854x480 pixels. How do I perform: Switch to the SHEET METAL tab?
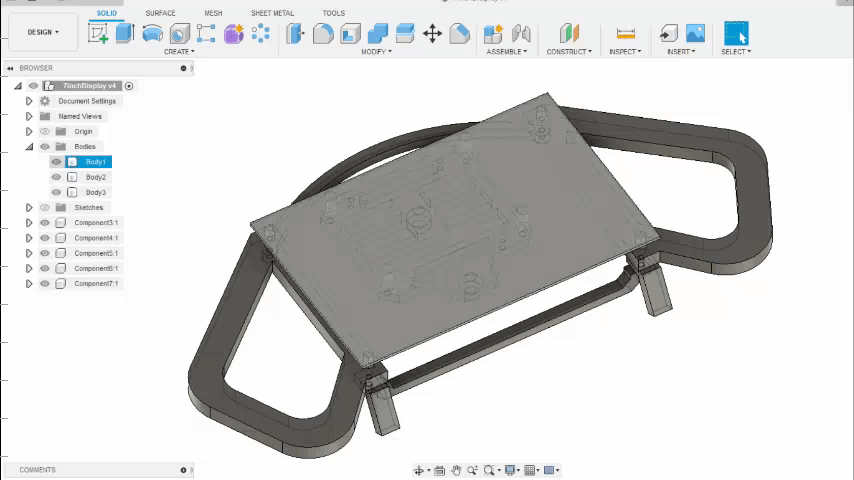pyautogui.click(x=273, y=13)
